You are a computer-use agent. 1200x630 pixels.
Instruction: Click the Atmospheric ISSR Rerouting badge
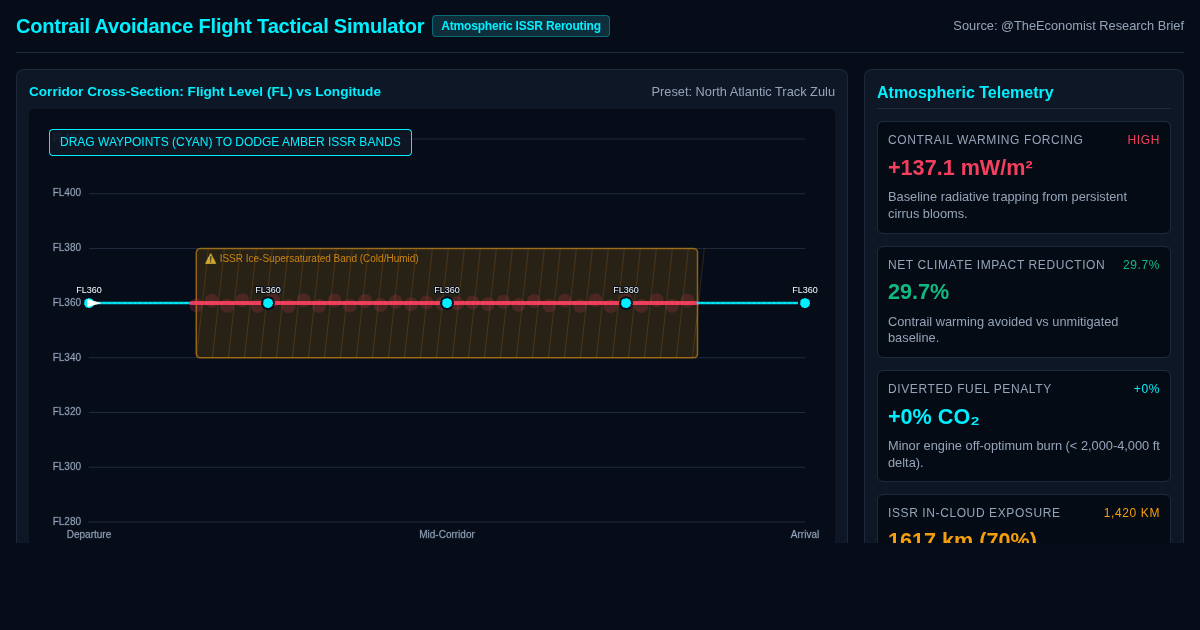[x=521, y=26]
